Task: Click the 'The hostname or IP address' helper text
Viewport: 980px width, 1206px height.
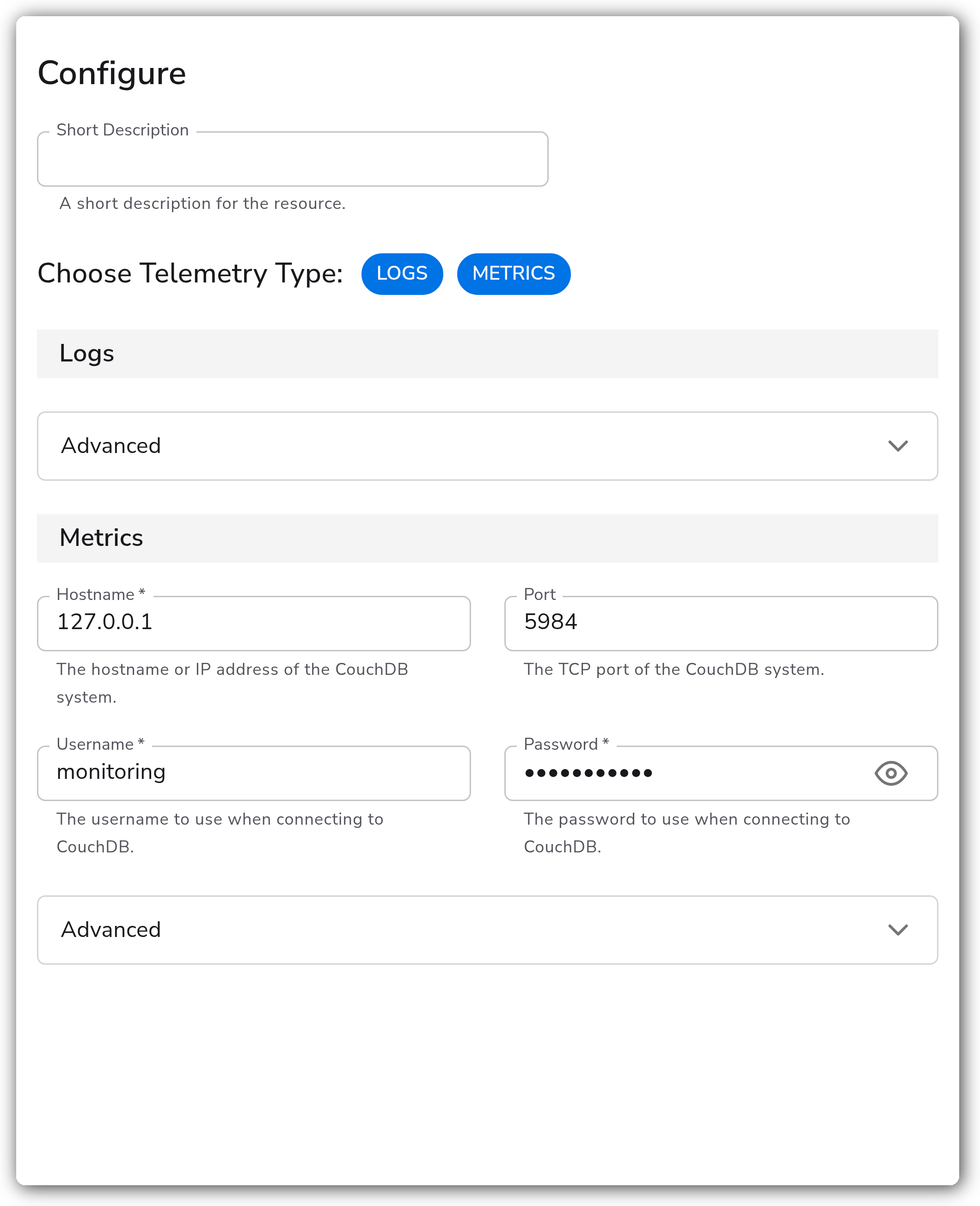Action: point(232,683)
